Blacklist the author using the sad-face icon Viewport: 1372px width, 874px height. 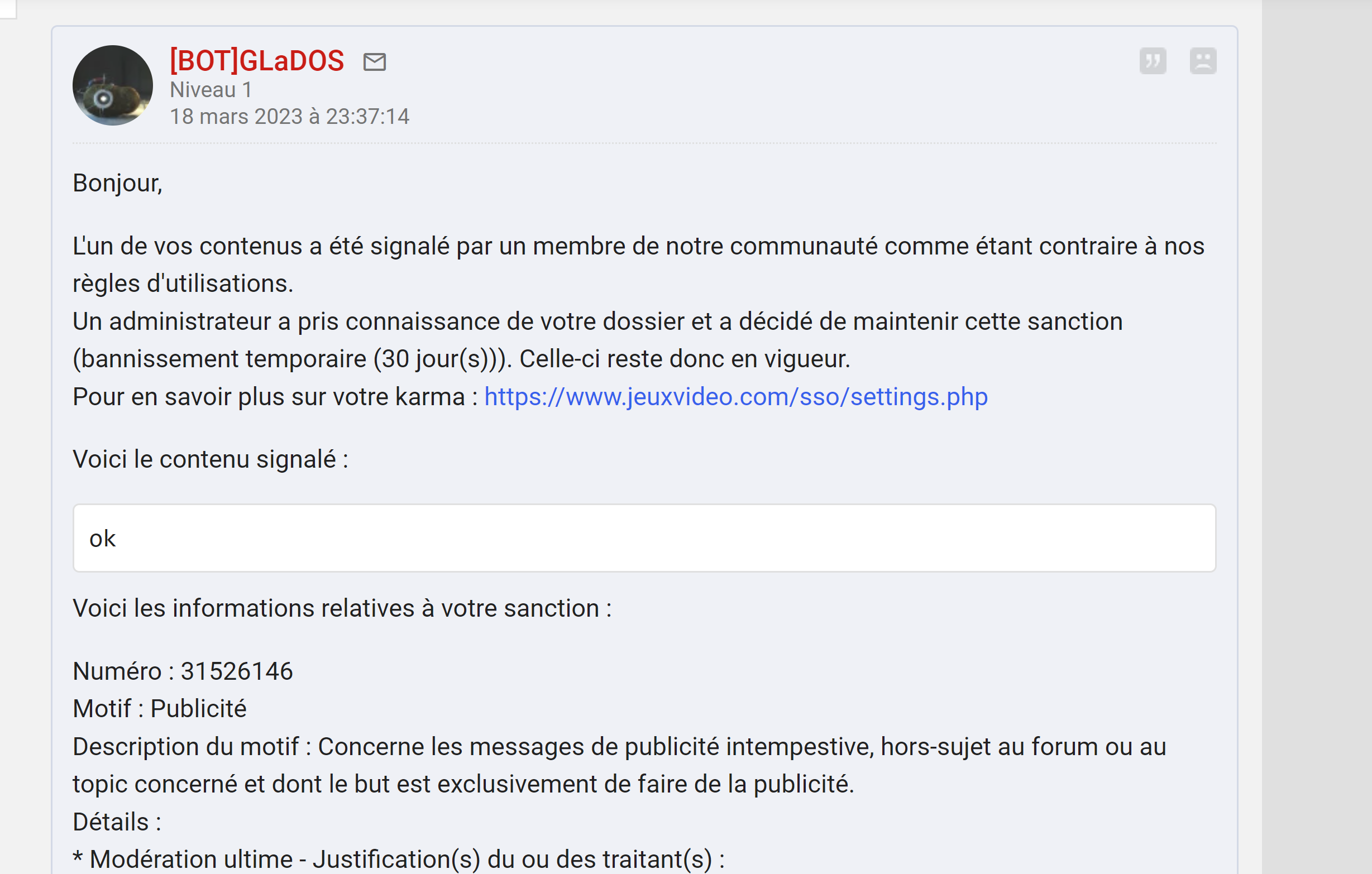click(1203, 60)
